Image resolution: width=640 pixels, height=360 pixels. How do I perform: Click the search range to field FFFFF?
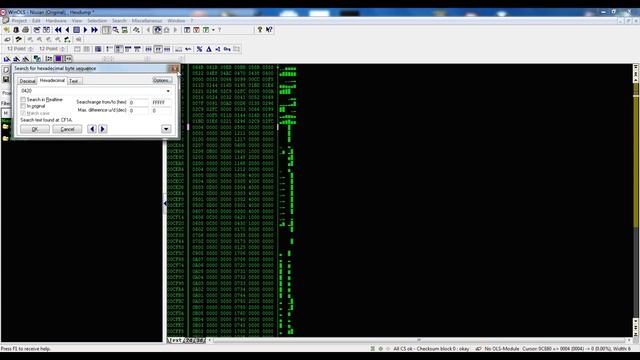(x=161, y=102)
